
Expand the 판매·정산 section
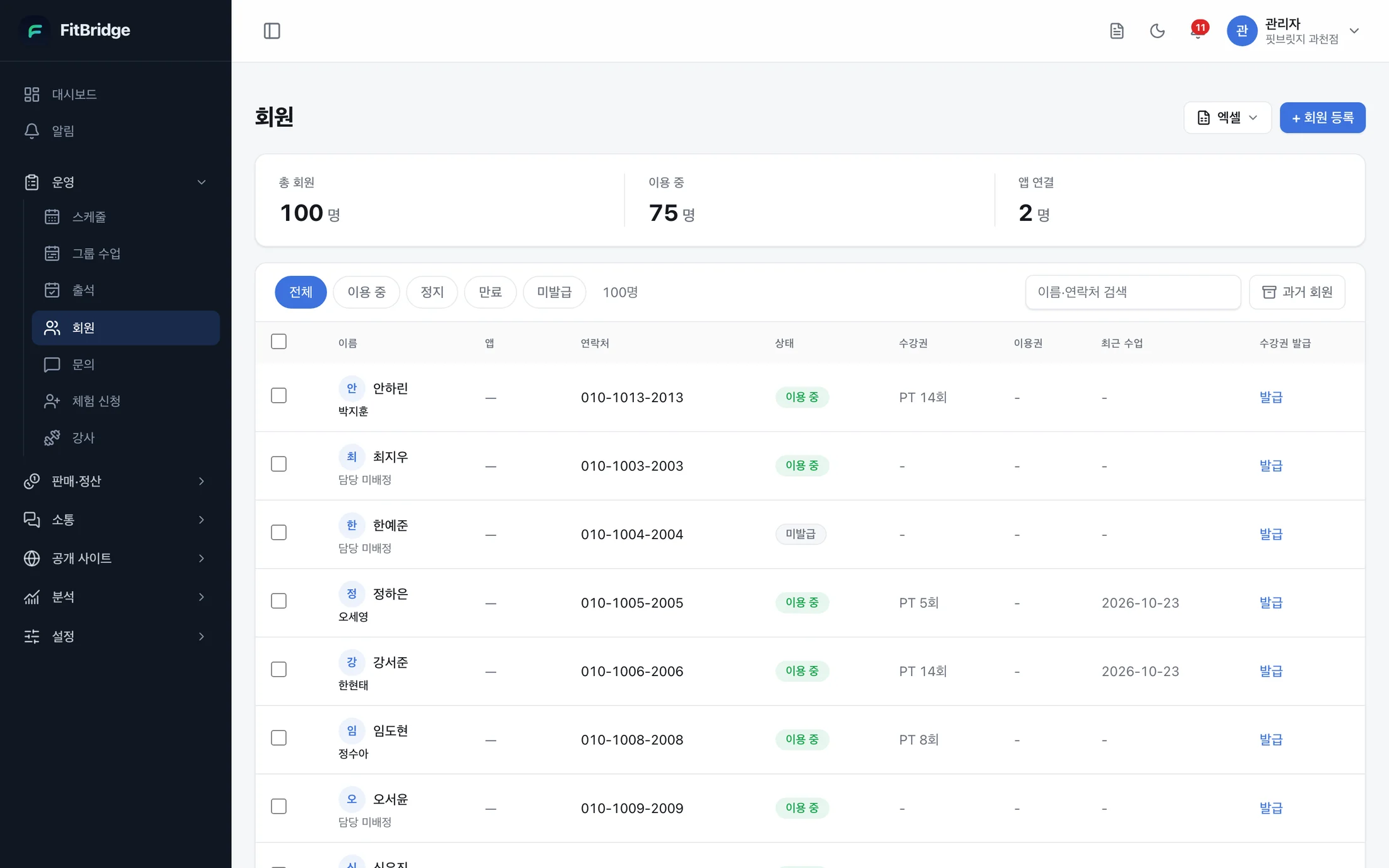[x=116, y=481]
